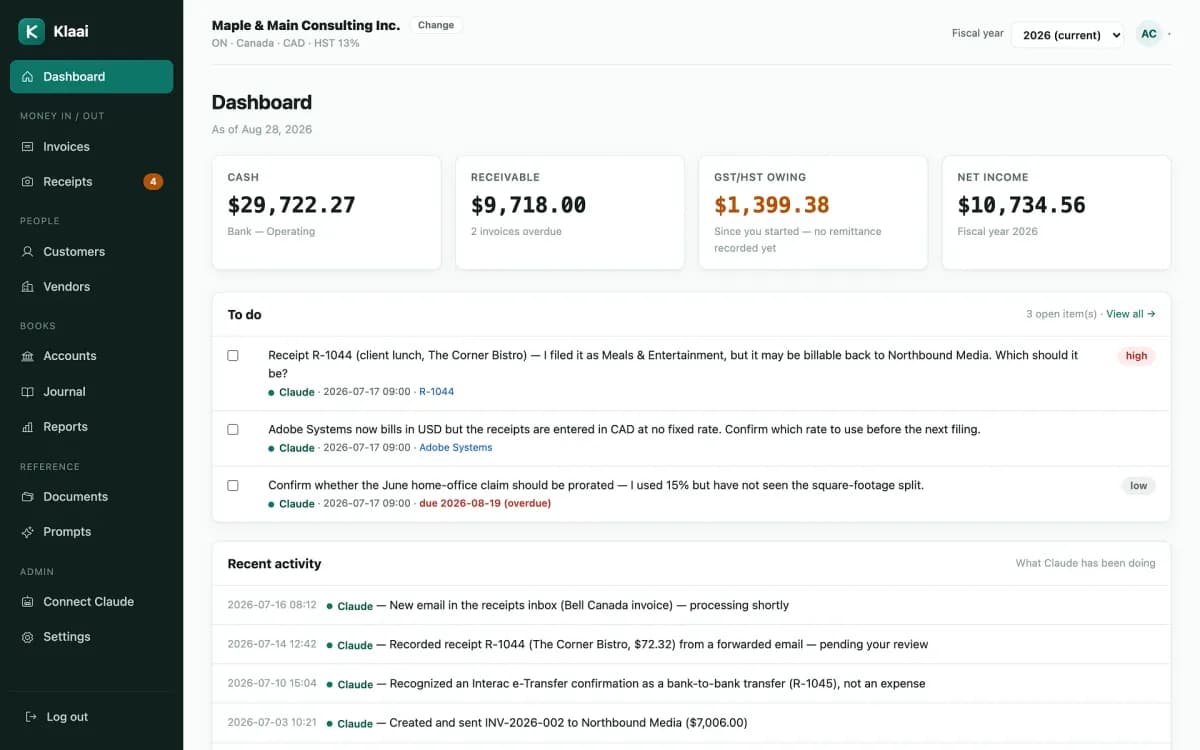Viewport: 1200px width, 750px height.
Task: Click the INV-2026-002 Northbound Media activity entry
Action: [691, 723]
